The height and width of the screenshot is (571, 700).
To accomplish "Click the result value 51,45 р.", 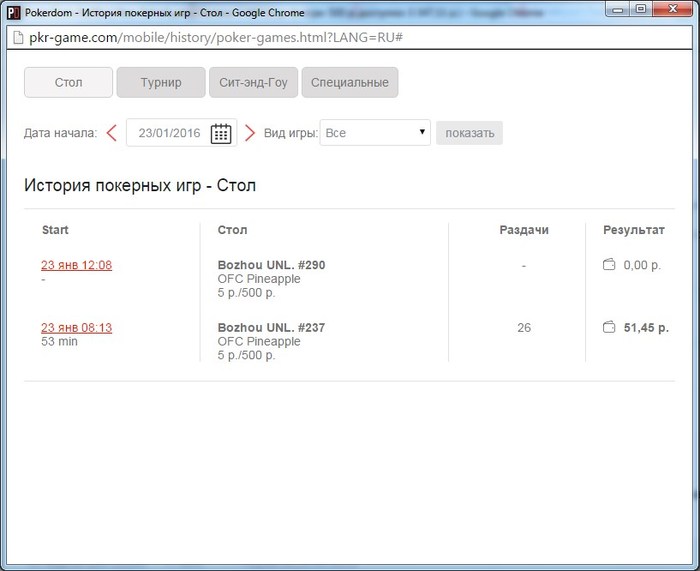I will [x=646, y=328].
